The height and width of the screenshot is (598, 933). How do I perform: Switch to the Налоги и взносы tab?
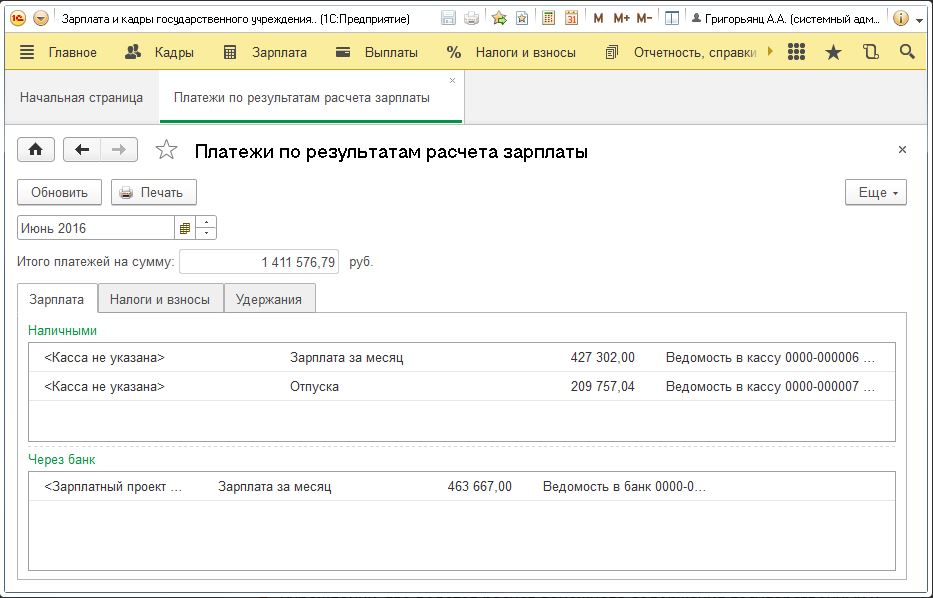(x=160, y=299)
